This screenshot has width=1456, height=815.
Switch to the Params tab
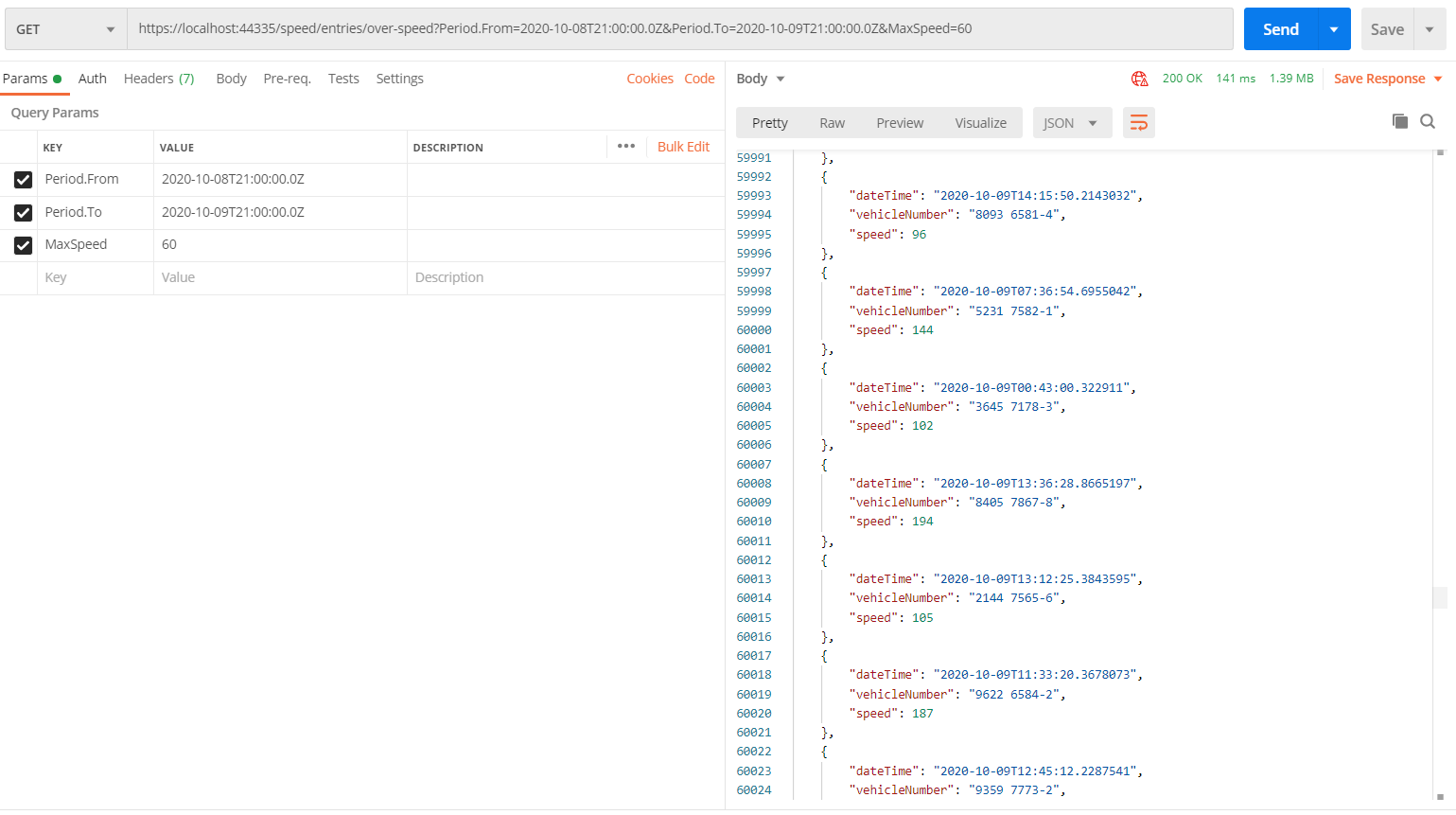pos(31,79)
